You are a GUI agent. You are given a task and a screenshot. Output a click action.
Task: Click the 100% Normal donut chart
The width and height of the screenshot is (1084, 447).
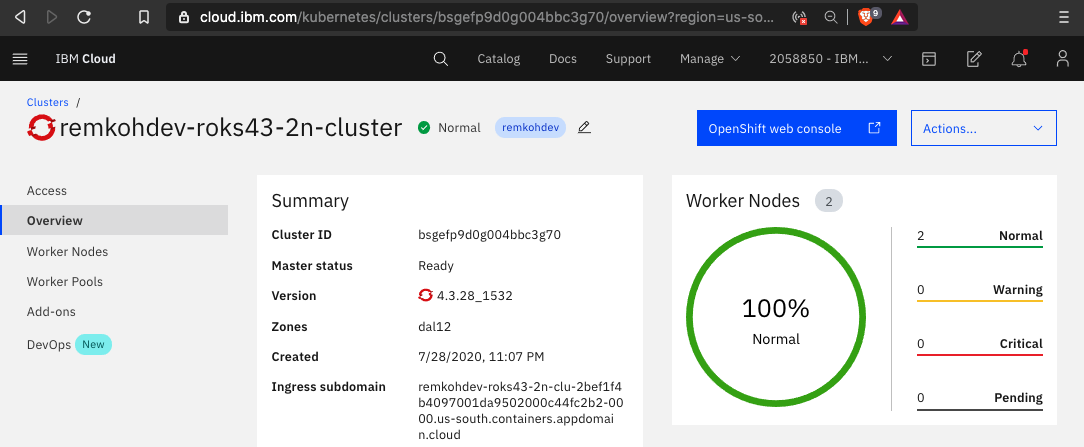coord(776,319)
